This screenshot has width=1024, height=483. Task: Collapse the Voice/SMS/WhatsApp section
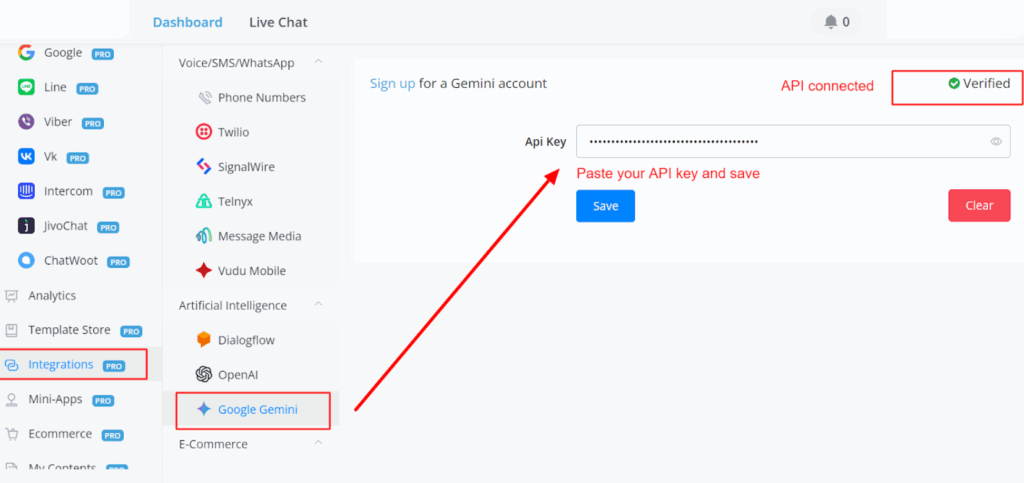tap(318, 63)
